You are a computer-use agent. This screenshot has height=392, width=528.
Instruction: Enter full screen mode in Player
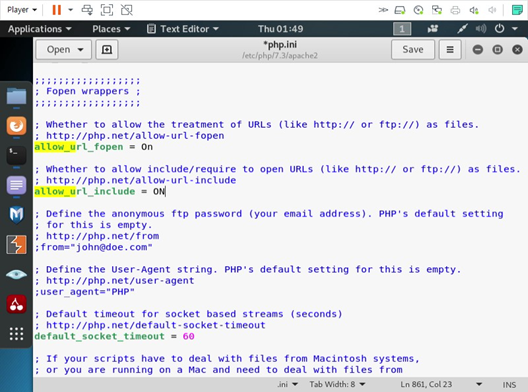107,10
